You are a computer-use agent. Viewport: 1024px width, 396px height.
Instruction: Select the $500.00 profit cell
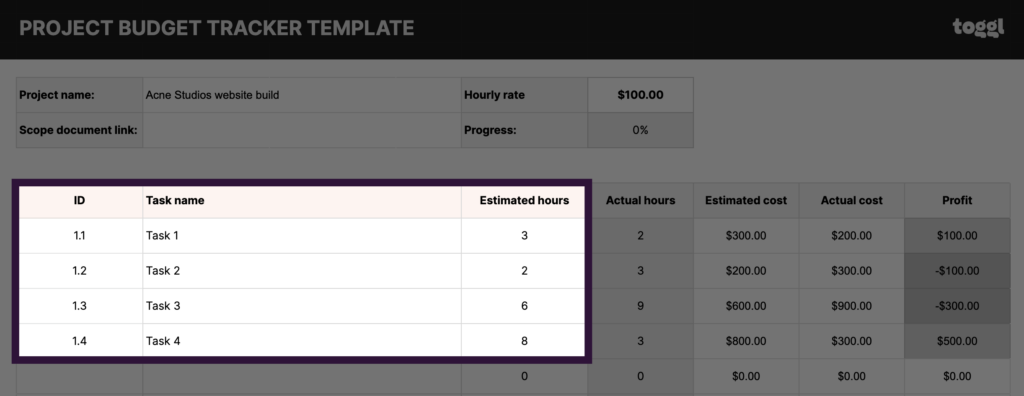957,341
